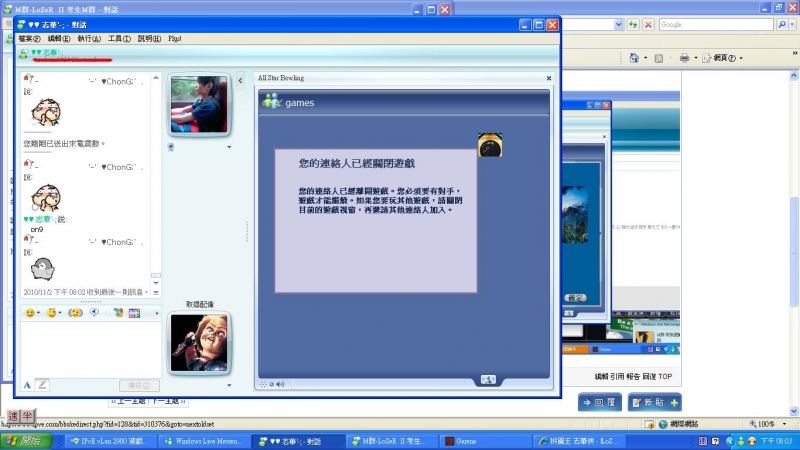Open the 網頁 Page menu in browser
The width and height of the screenshot is (800, 450).
coord(722,58)
